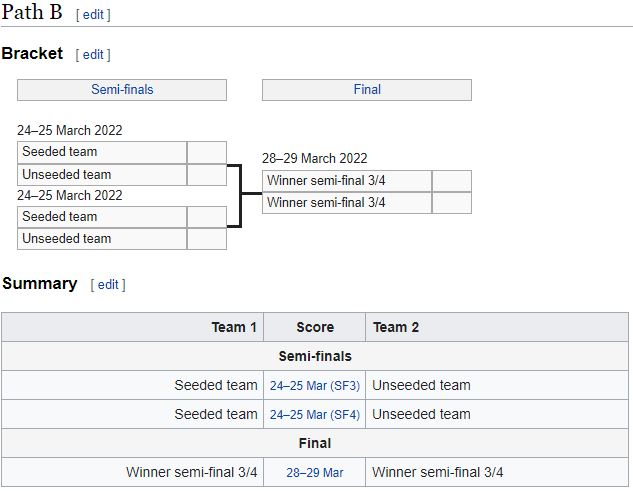This screenshot has height=491, width=633.
Task: Click the edit link beside Bracket
Action: [93, 55]
